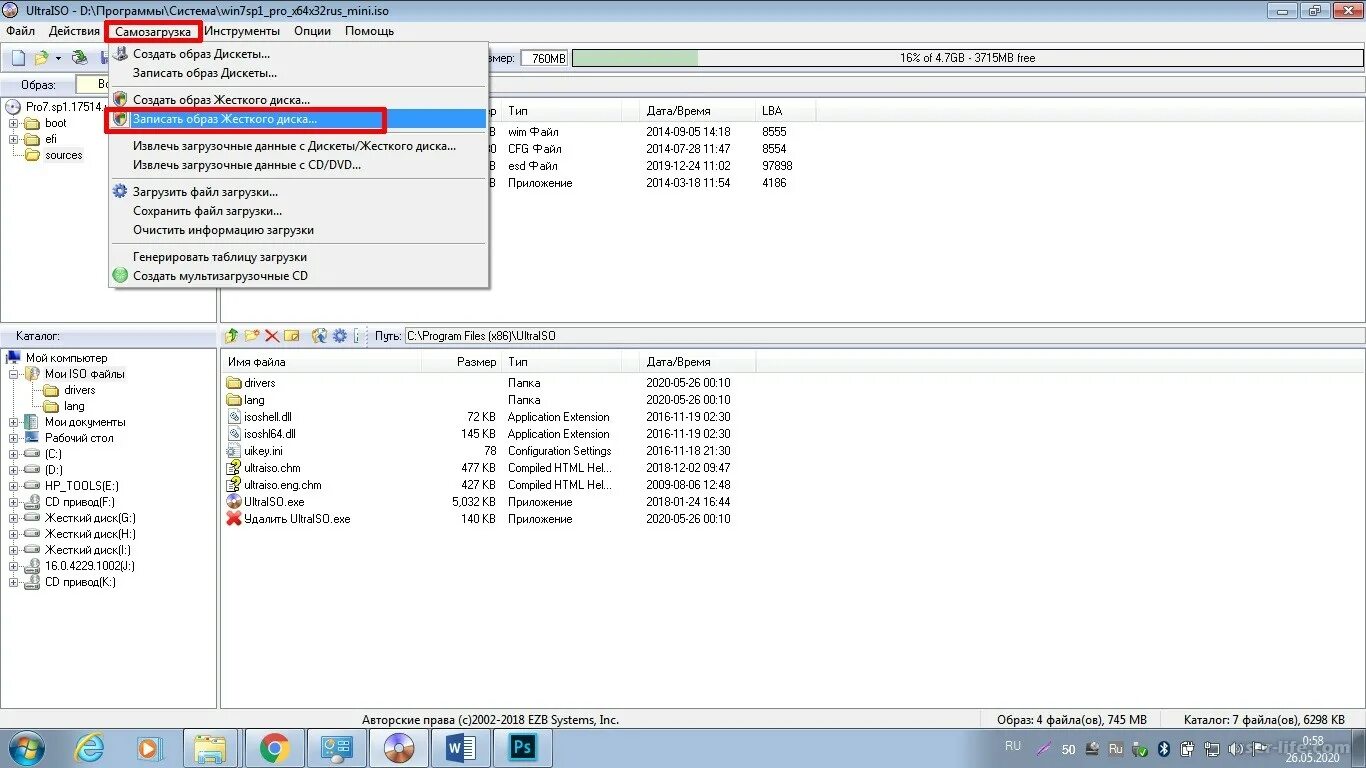1366x768 pixels.
Task: Select Удалить UltraISO.exe in file list
Action: pos(297,519)
